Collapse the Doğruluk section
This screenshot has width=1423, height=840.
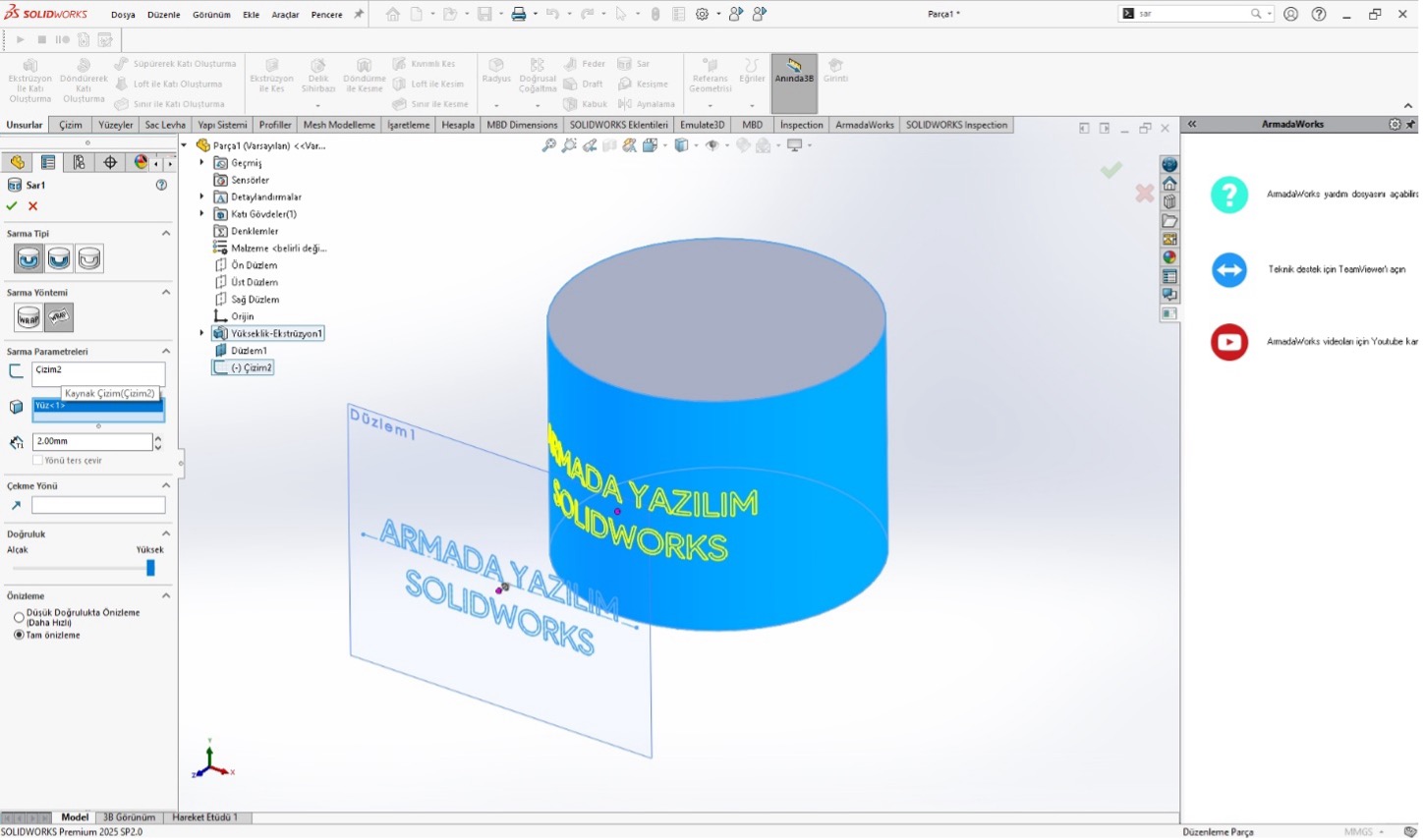tap(166, 534)
